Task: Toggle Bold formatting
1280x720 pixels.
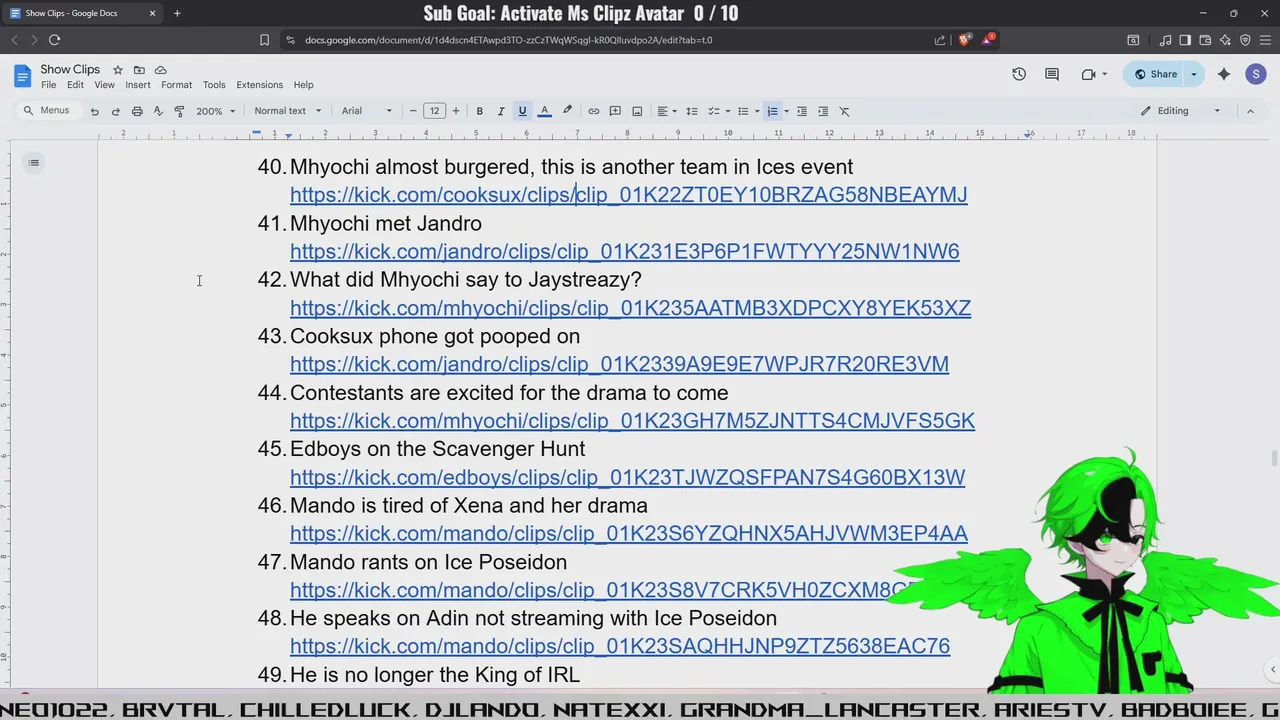Action: (479, 111)
